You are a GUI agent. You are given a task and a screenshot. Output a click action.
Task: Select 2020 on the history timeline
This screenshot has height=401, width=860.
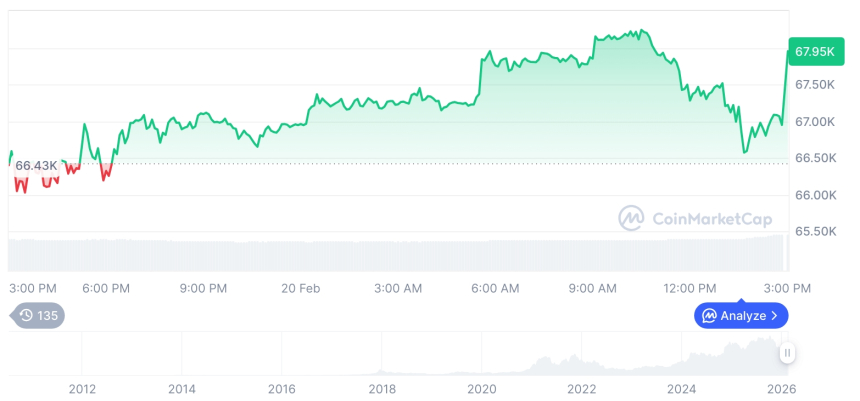coord(482,389)
